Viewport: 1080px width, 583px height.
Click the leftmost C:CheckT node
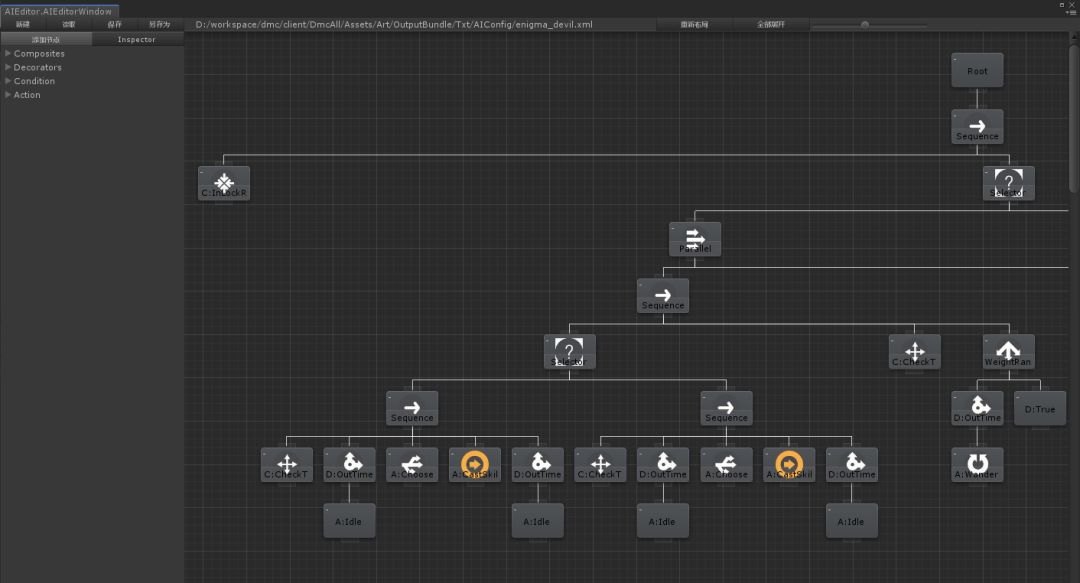tap(287, 464)
